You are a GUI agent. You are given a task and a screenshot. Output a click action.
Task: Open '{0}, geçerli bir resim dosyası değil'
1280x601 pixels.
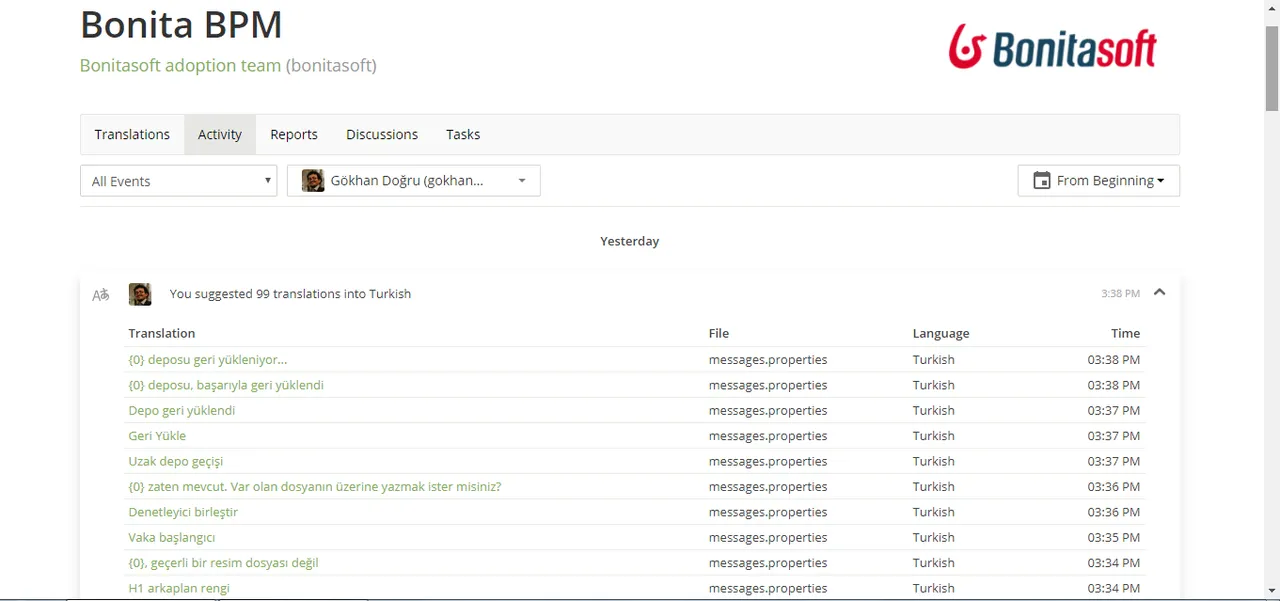click(x=224, y=563)
